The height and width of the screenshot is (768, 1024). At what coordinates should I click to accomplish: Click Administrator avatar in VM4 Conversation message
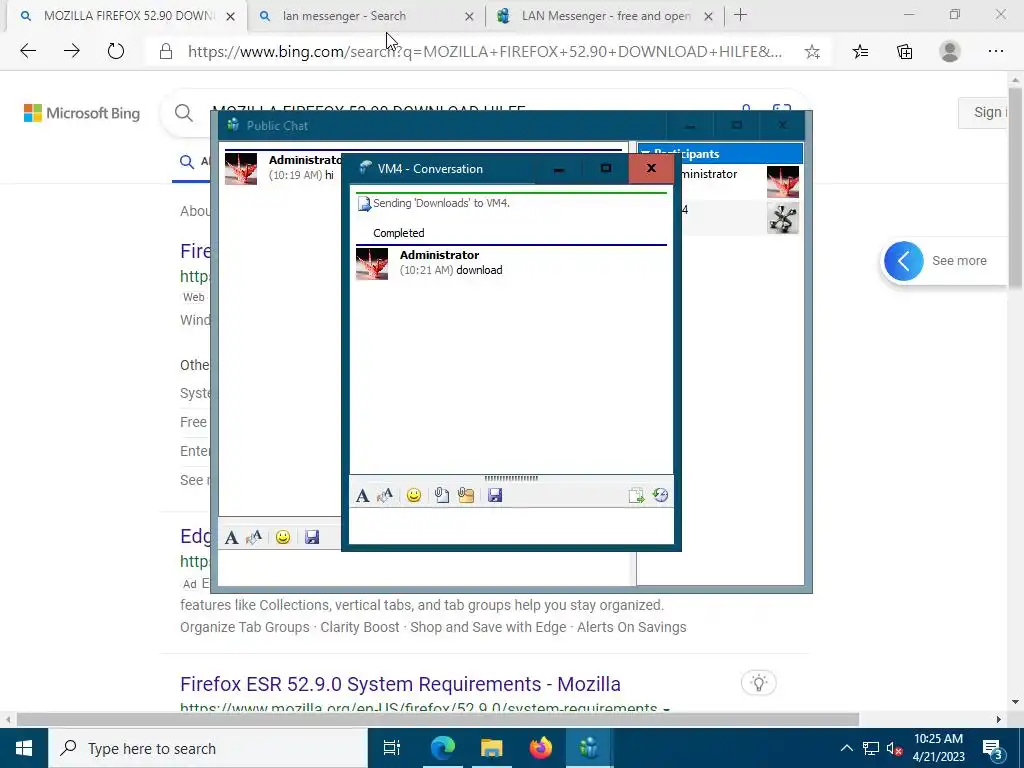[372, 264]
